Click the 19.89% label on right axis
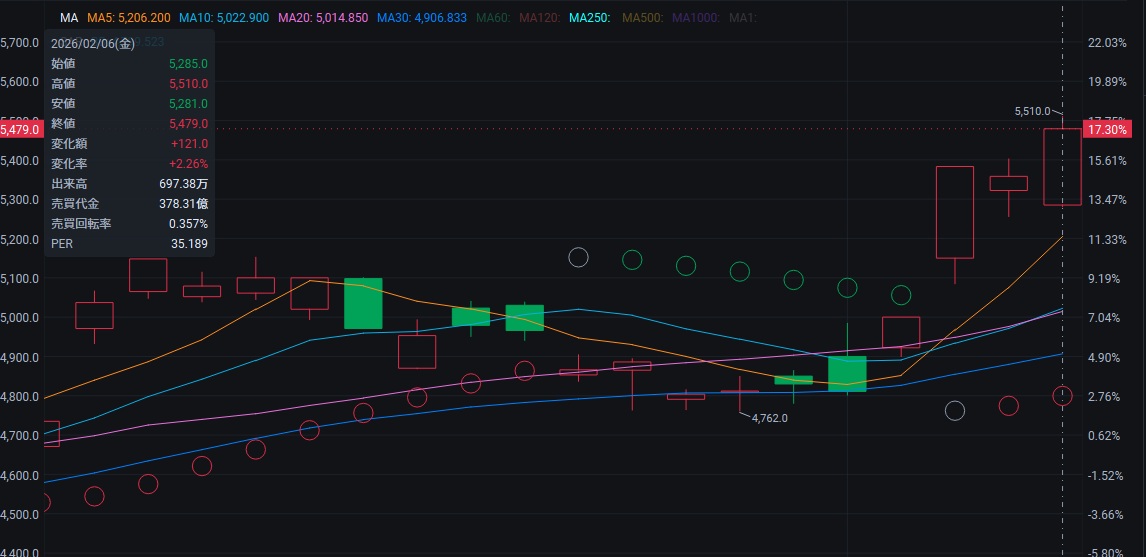Image resolution: width=1146 pixels, height=557 pixels. click(1107, 81)
